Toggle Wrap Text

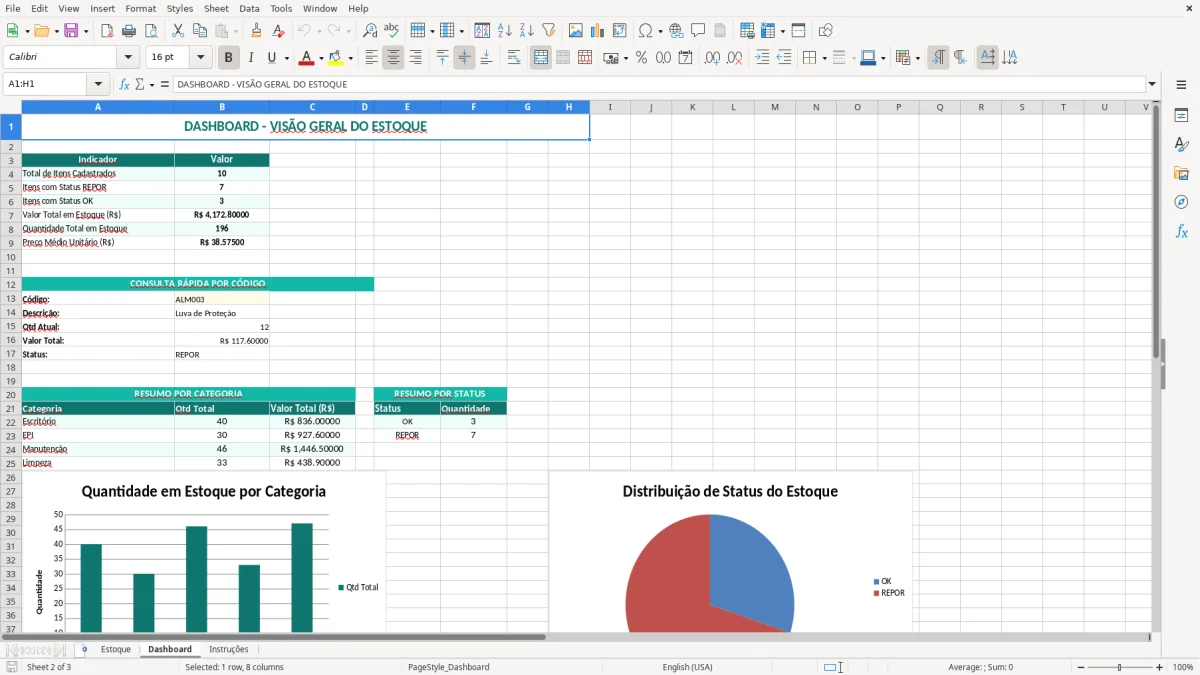(513, 58)
